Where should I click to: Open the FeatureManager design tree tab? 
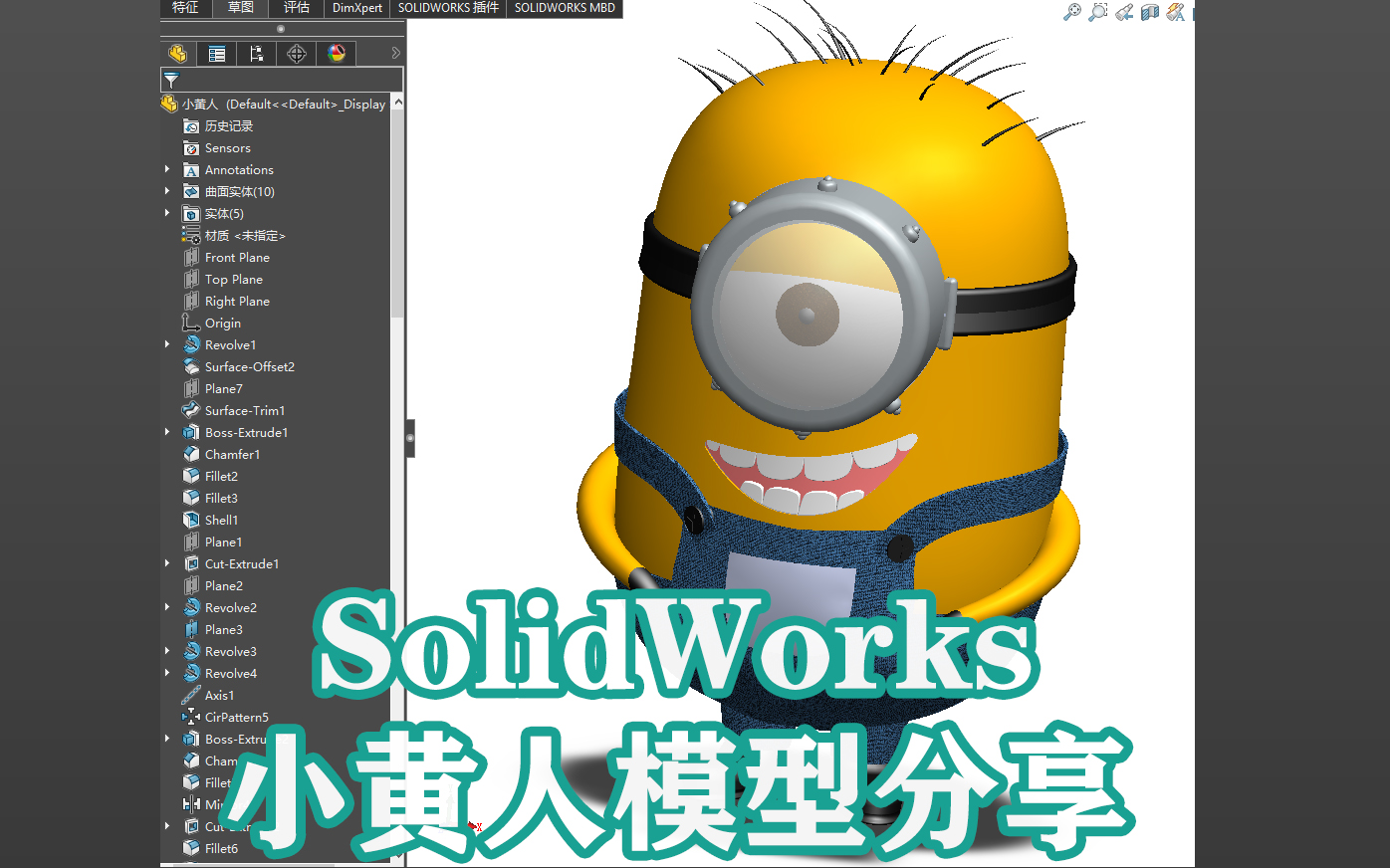click(177, 54)
